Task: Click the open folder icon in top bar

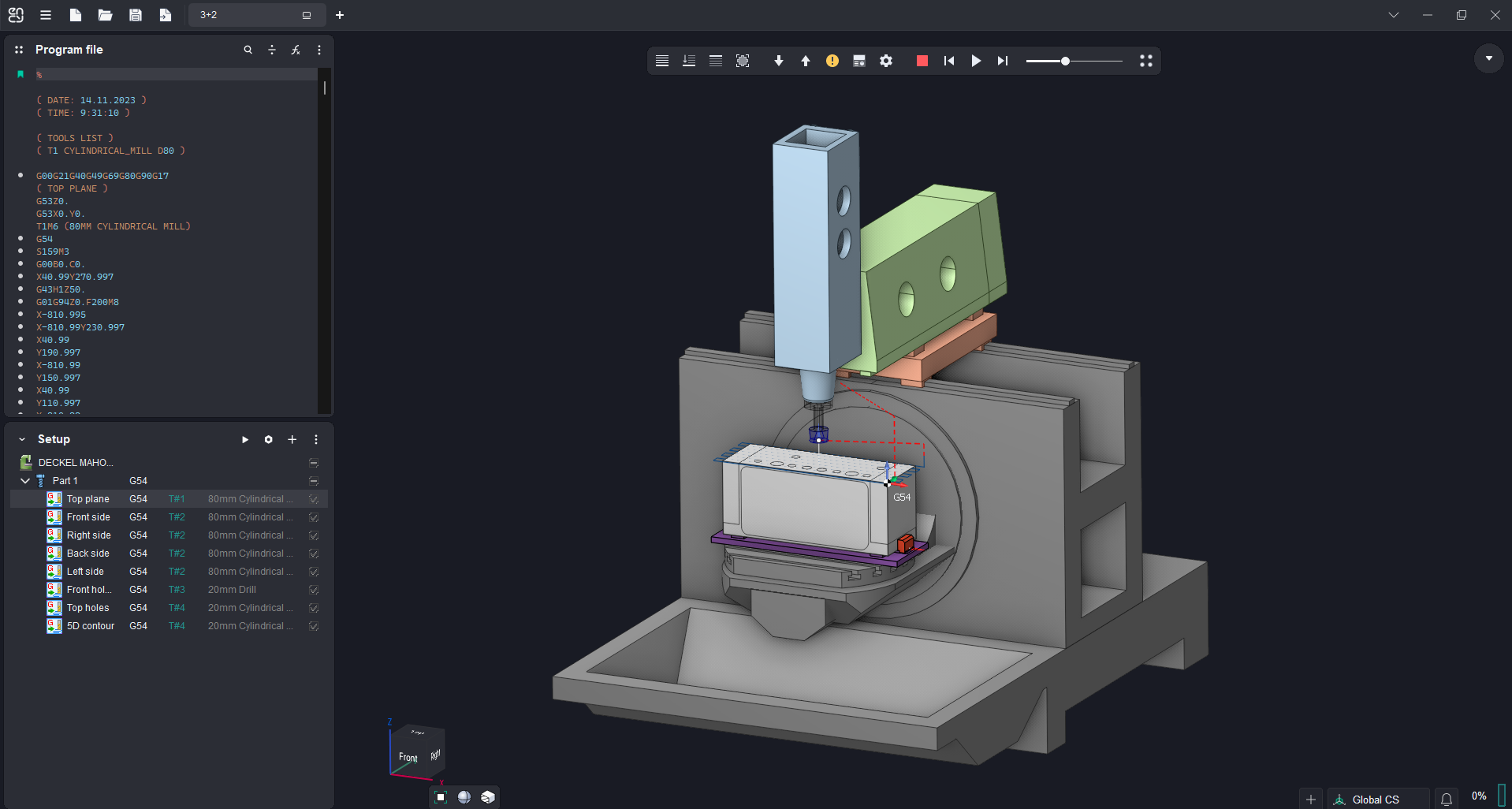Action: tap(105, 15)
